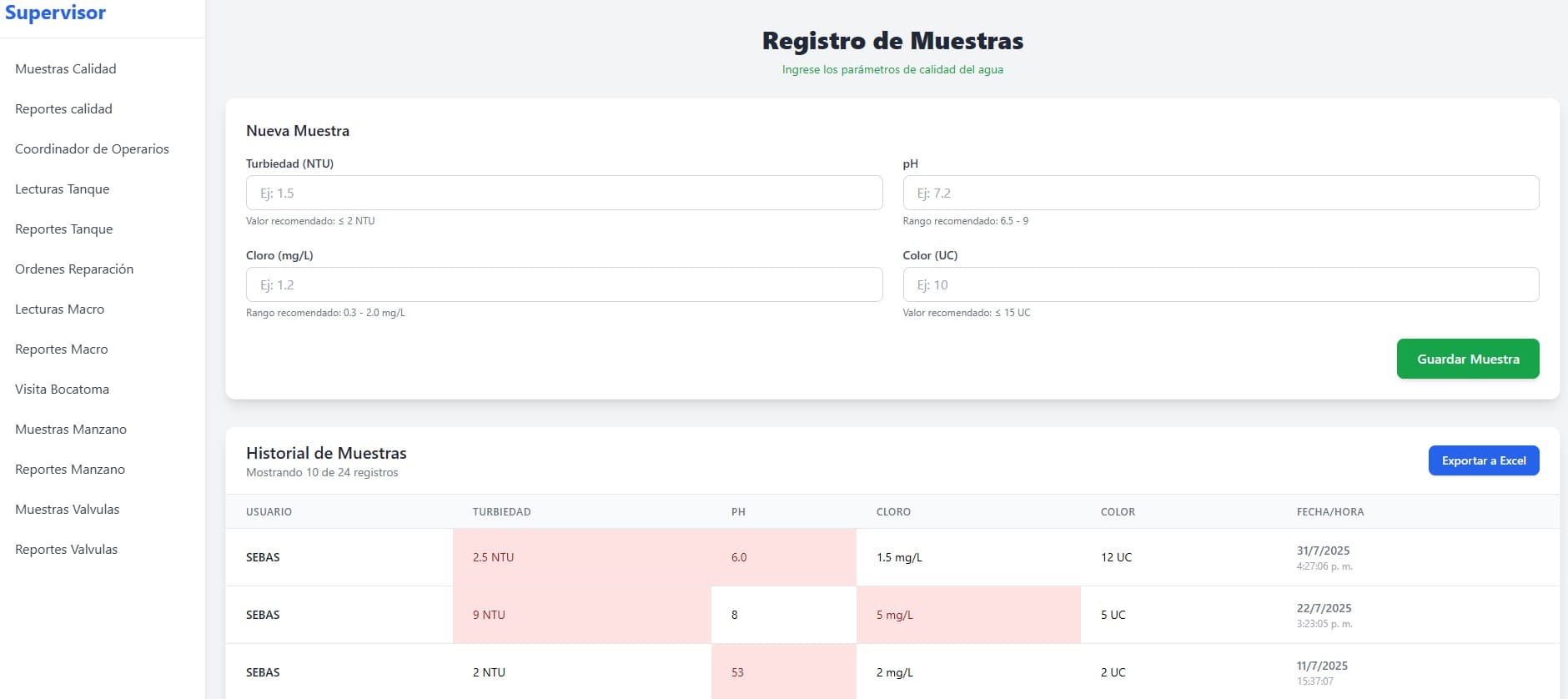This screenshot has height=699, width=1568.
Task: Open Muestras Valvulas page
Action: [68, 510]
